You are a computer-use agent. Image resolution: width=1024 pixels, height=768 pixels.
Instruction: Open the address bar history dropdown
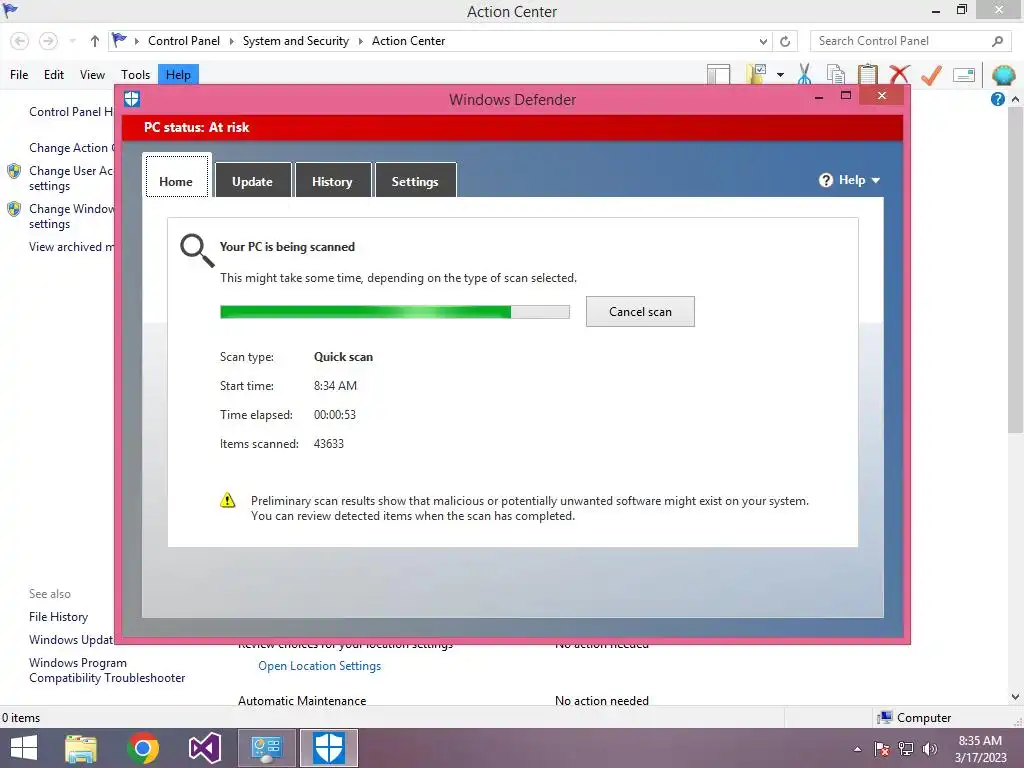763,41
